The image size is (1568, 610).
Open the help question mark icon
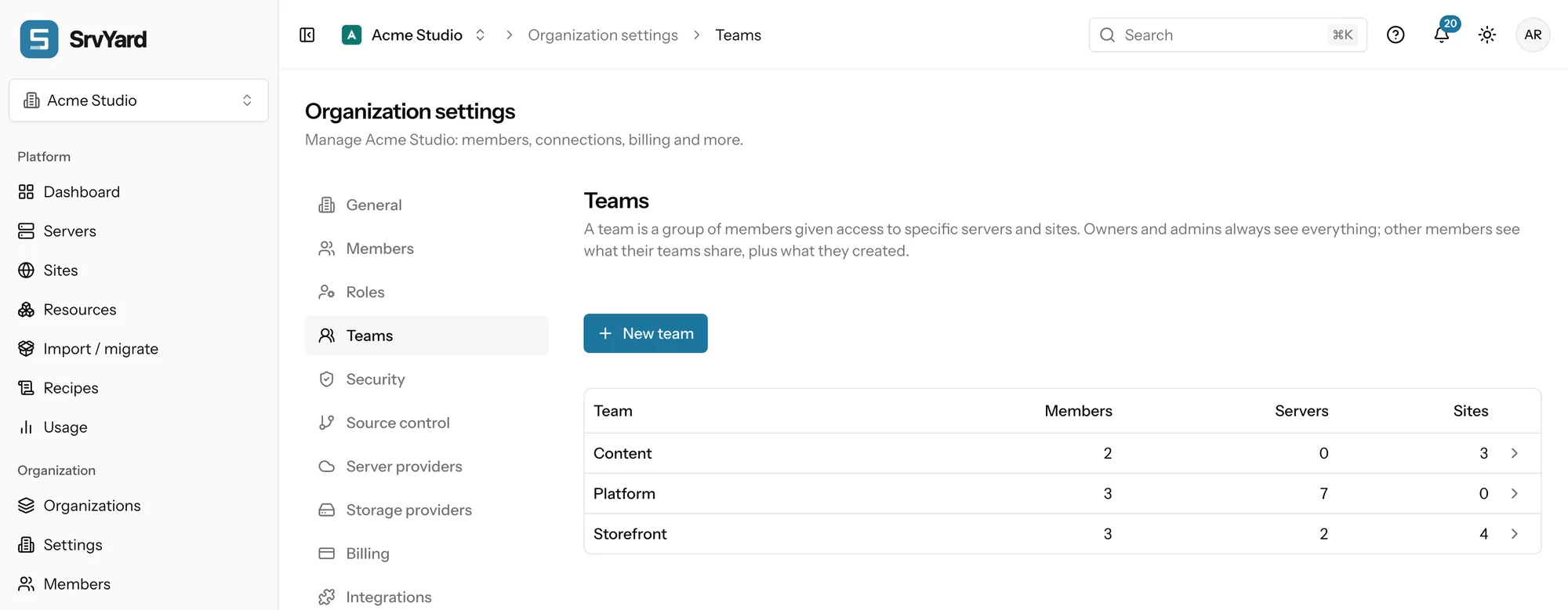(x=1396, y=35)
